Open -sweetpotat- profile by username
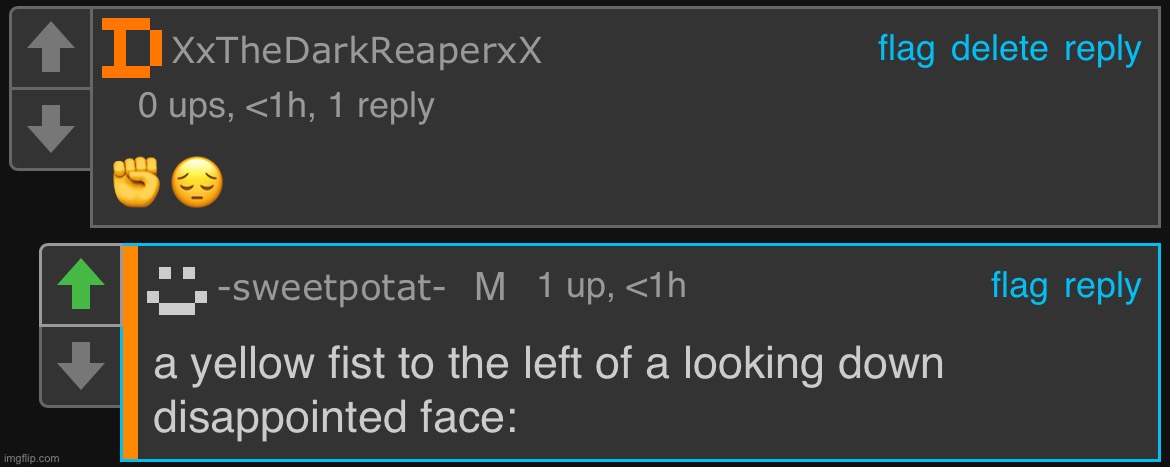1170x467 pixels. (x=332, y=288)
